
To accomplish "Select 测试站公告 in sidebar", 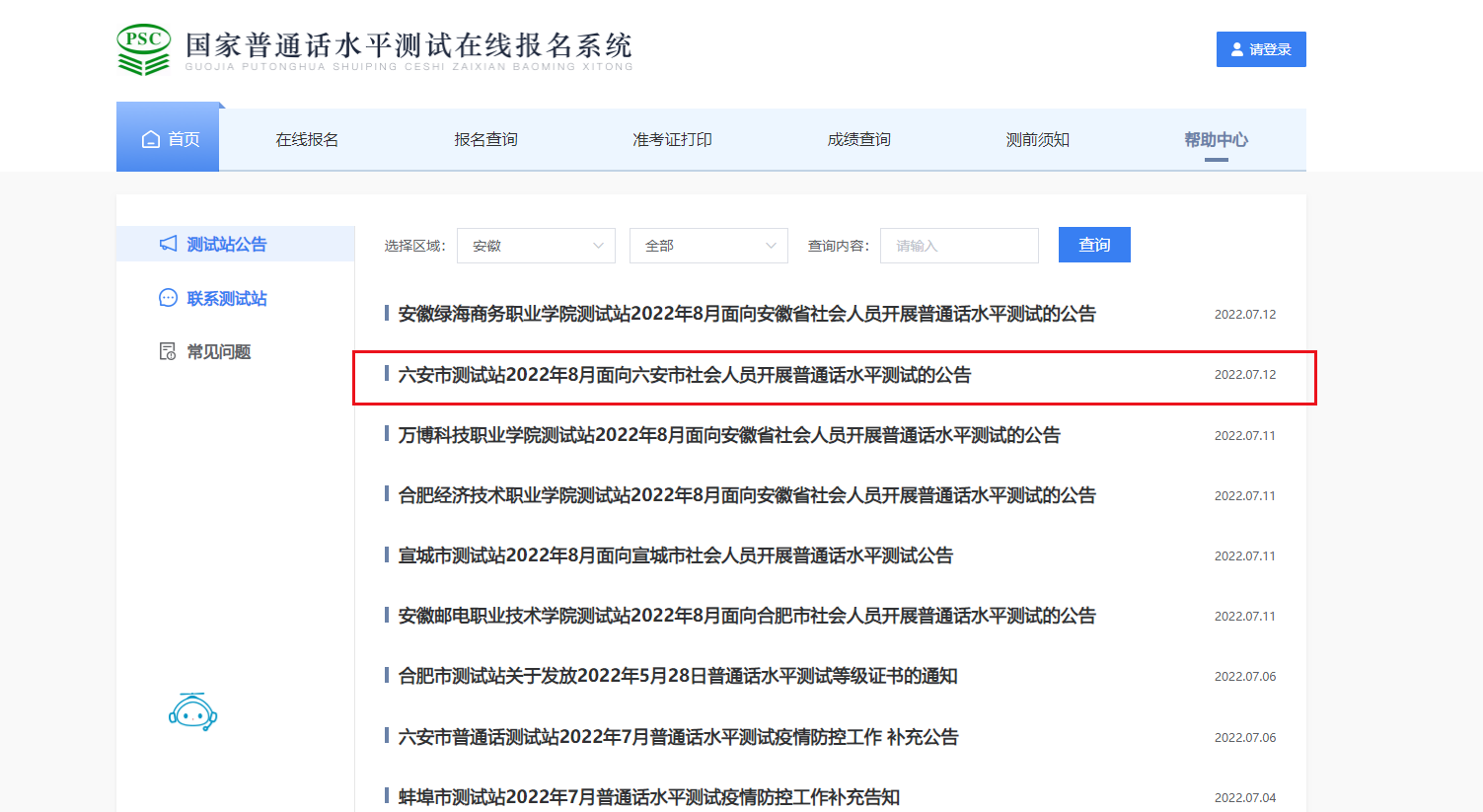I will pyautogui.click(x=235, y=244).
